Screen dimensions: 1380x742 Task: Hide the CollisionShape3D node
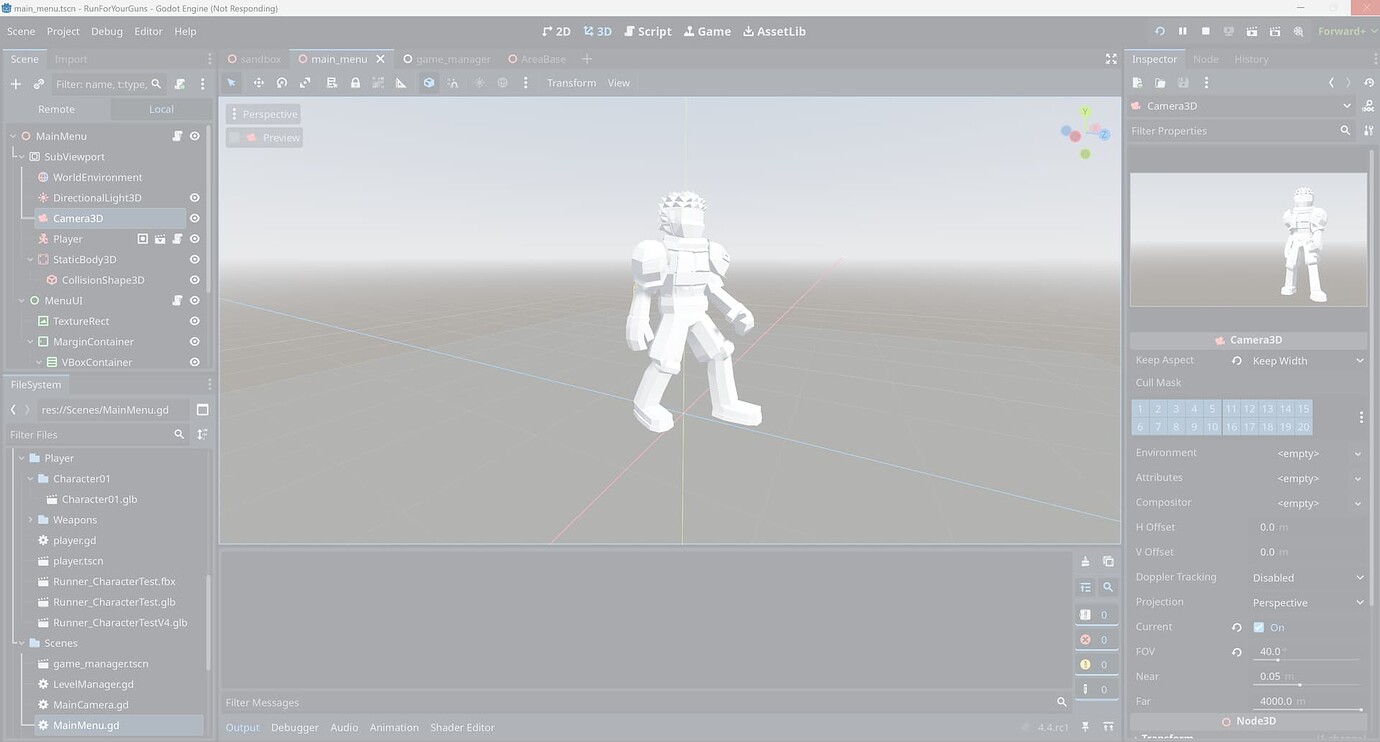(195, 280)
